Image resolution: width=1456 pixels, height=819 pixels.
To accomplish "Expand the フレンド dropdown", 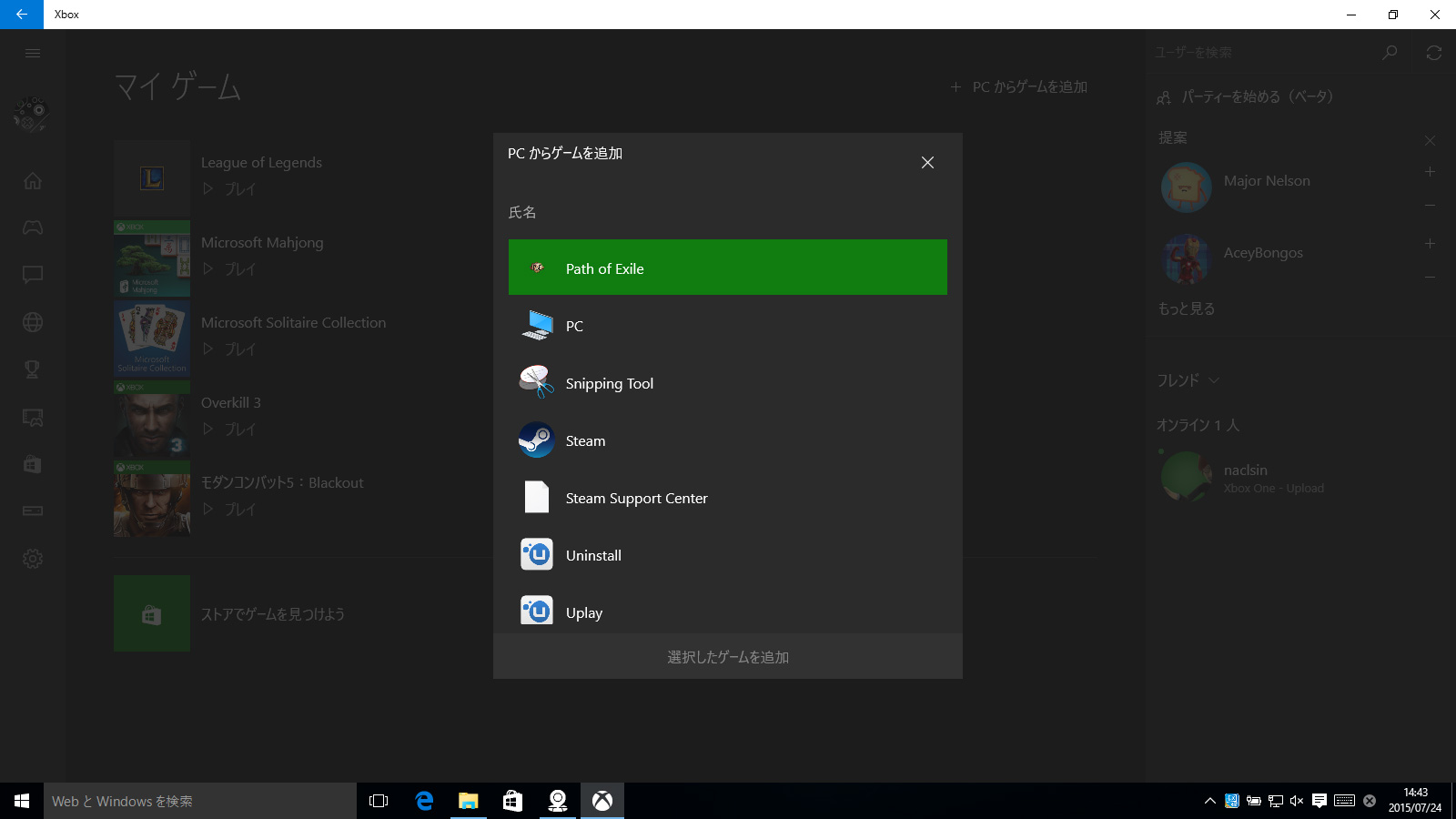I will (1188, 380).
